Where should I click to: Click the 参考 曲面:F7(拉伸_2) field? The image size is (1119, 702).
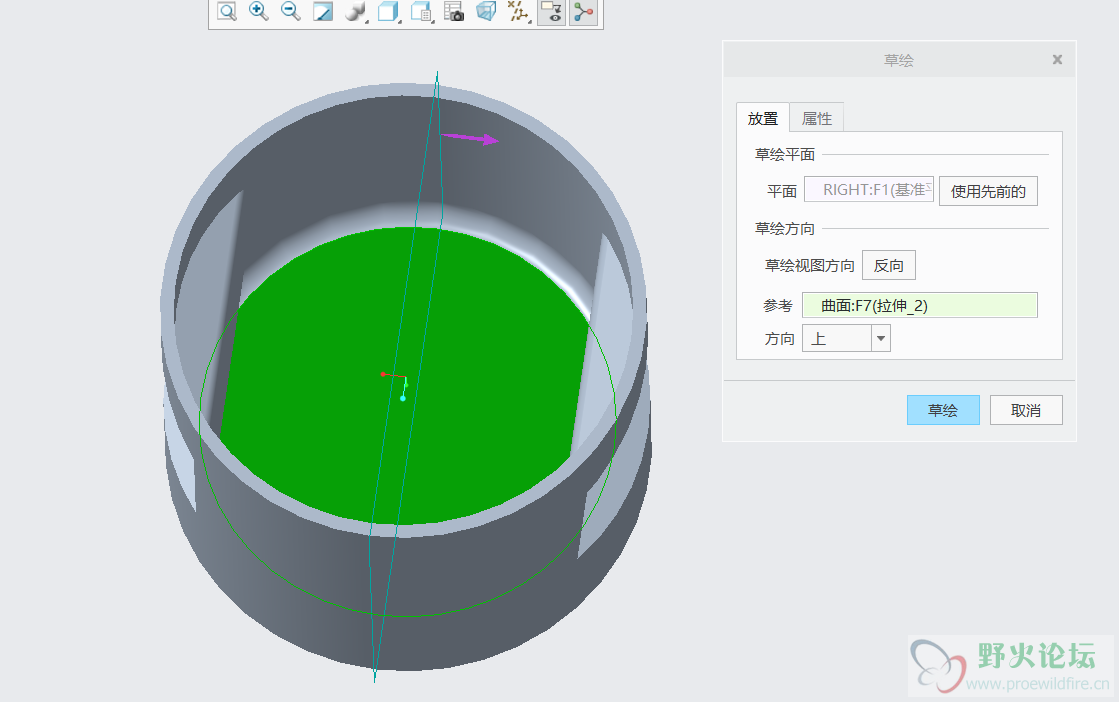(x=920, y=305)
